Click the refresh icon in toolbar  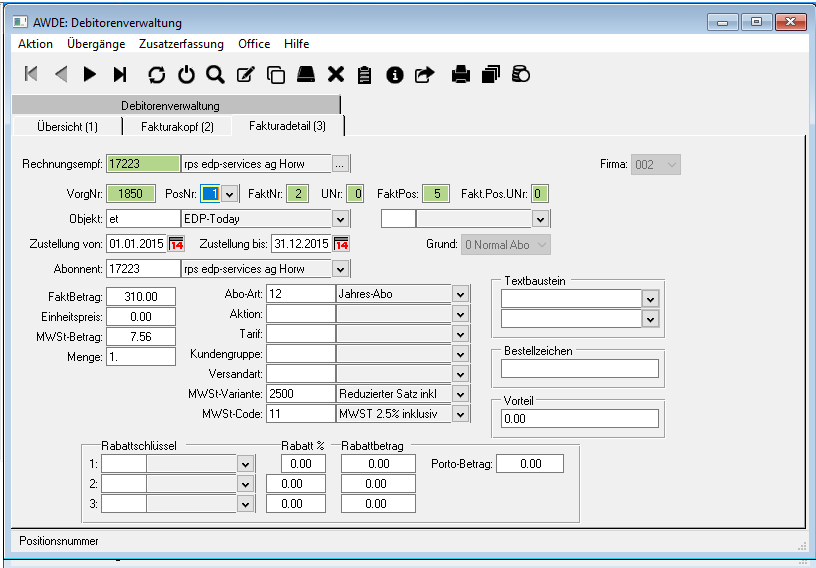coord(156,74)
